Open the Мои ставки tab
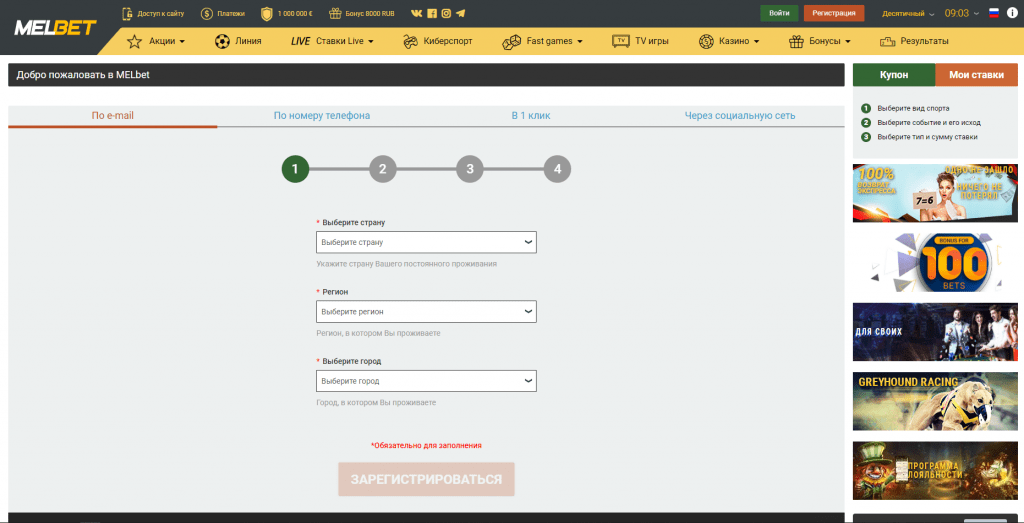 [976, 75]
